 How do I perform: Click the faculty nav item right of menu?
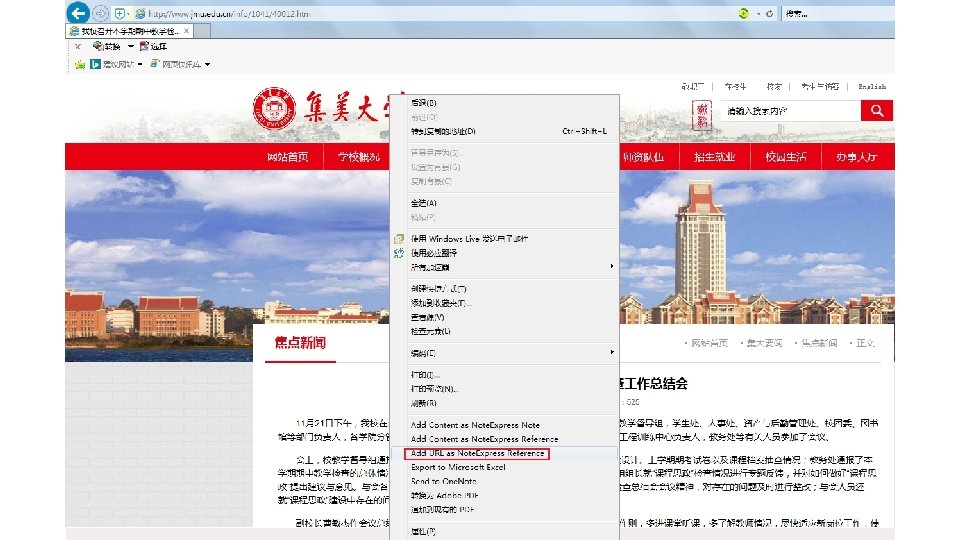643,157
